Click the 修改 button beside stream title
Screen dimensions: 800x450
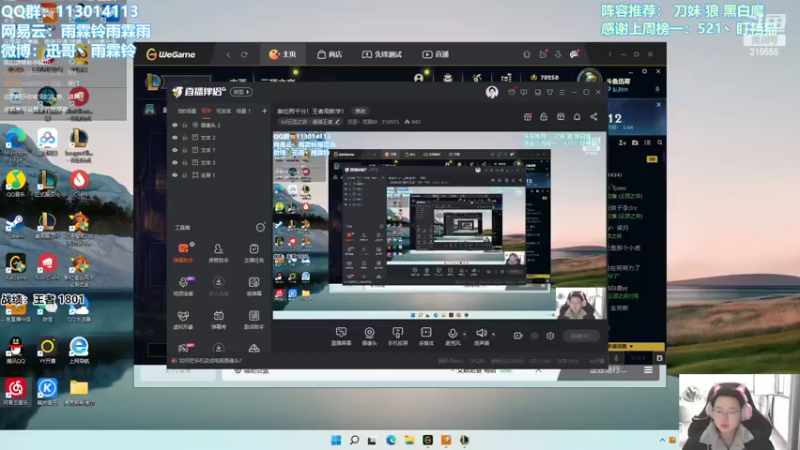(361, 111)
